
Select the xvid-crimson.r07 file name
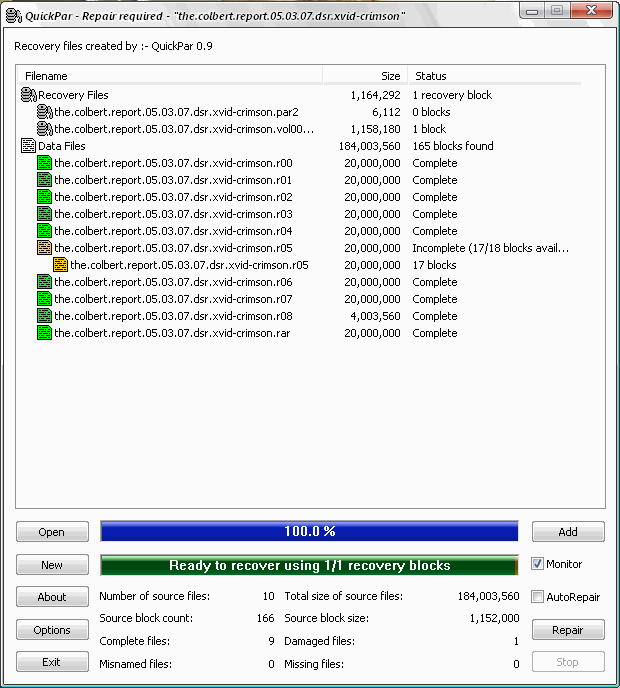[173, 299]
